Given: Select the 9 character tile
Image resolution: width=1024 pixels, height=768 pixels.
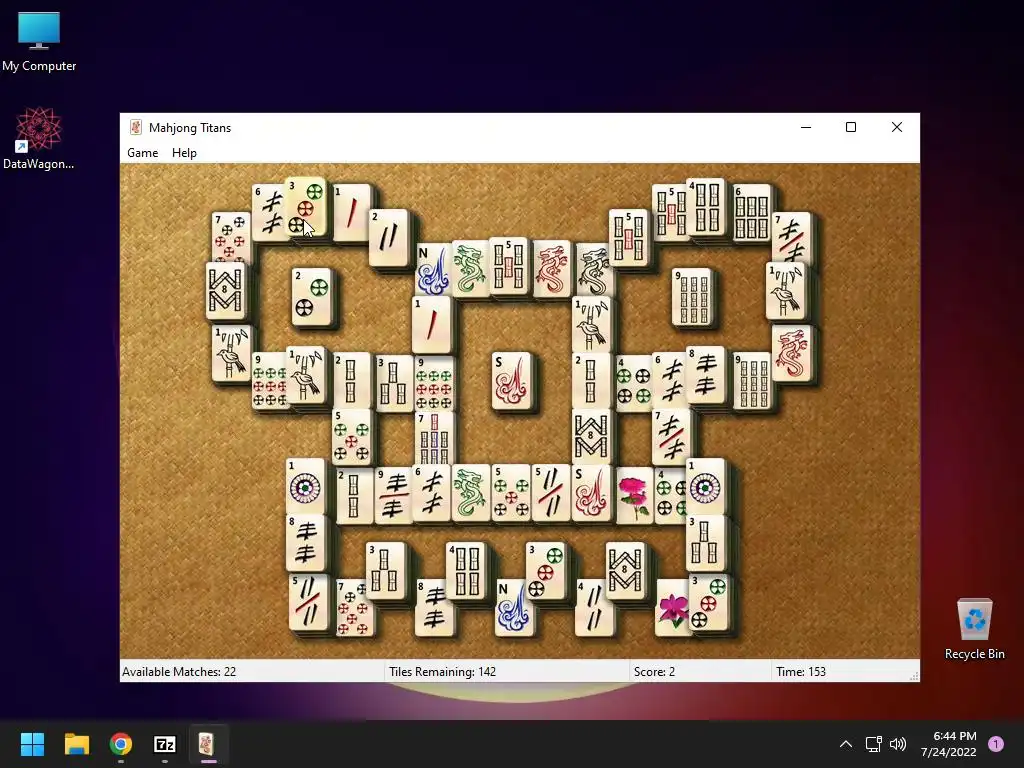Looking at the screenshot, I should pos(392,494).
